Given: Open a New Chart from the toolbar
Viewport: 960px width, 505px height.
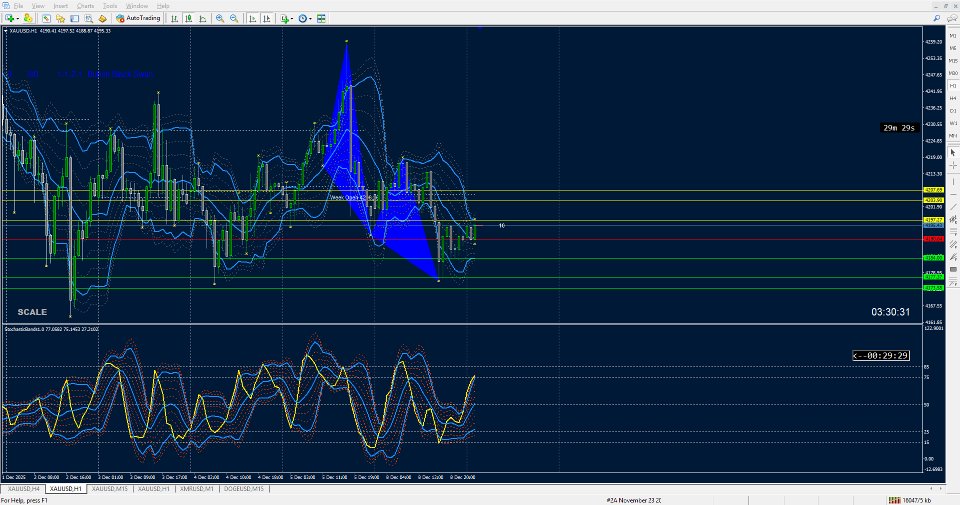Looking at the screenshot, I should pos(10,18).
